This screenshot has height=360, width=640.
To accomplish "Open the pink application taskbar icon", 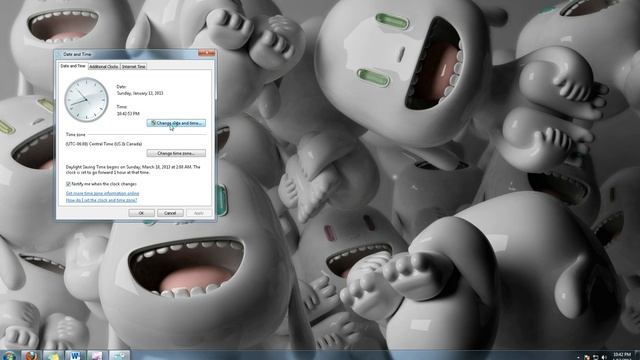I will 97,356.
